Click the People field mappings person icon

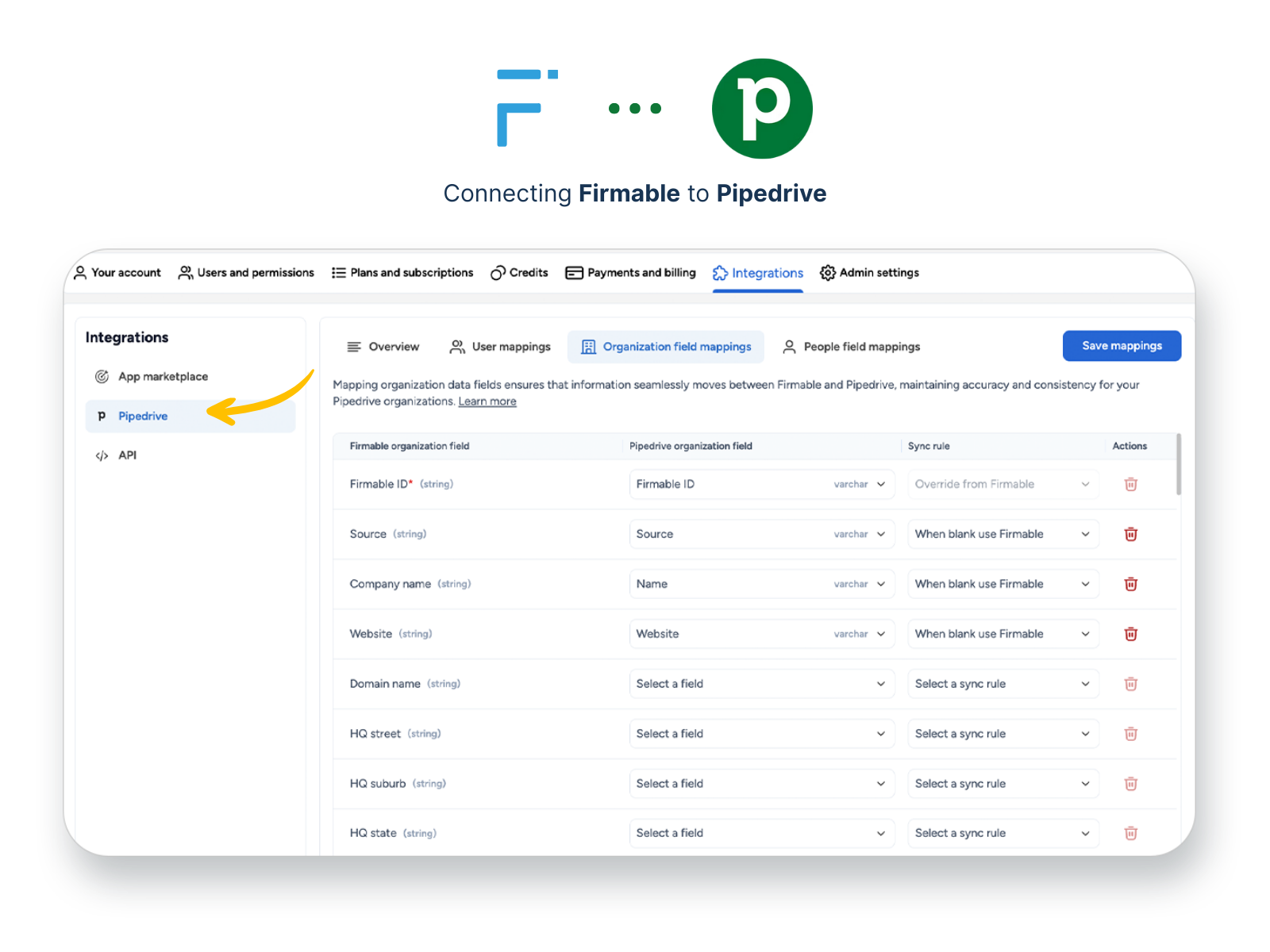[x=789, y=347]
